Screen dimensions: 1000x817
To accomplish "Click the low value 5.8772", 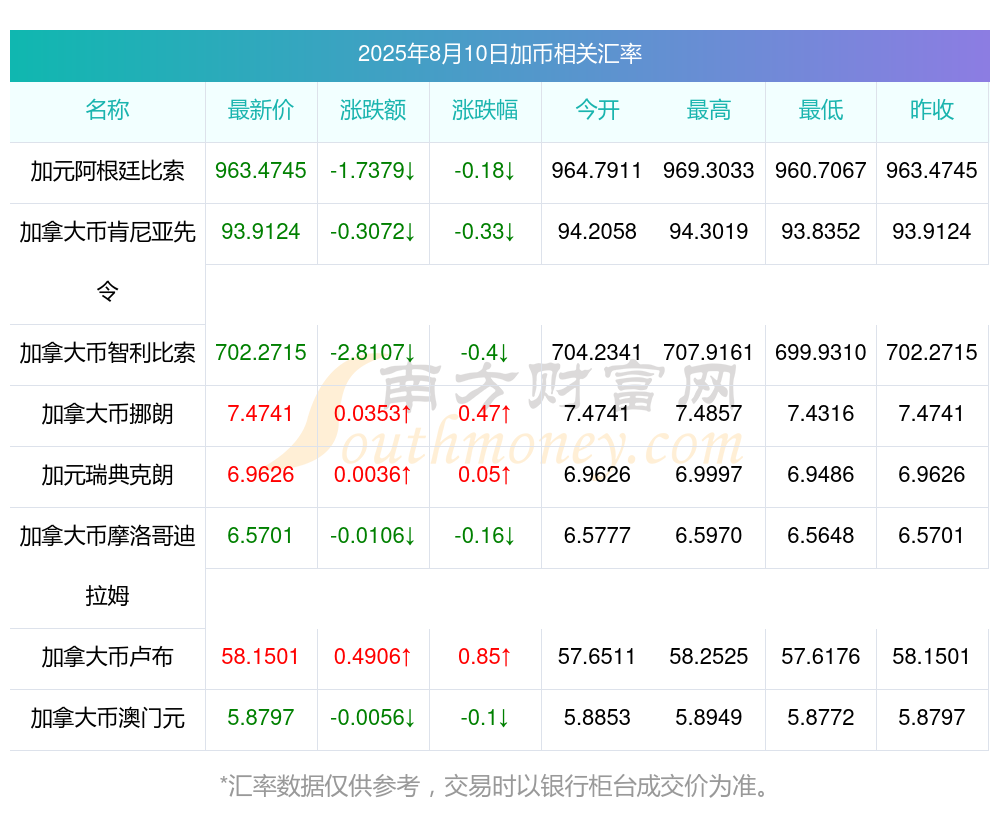I will 821,718.
